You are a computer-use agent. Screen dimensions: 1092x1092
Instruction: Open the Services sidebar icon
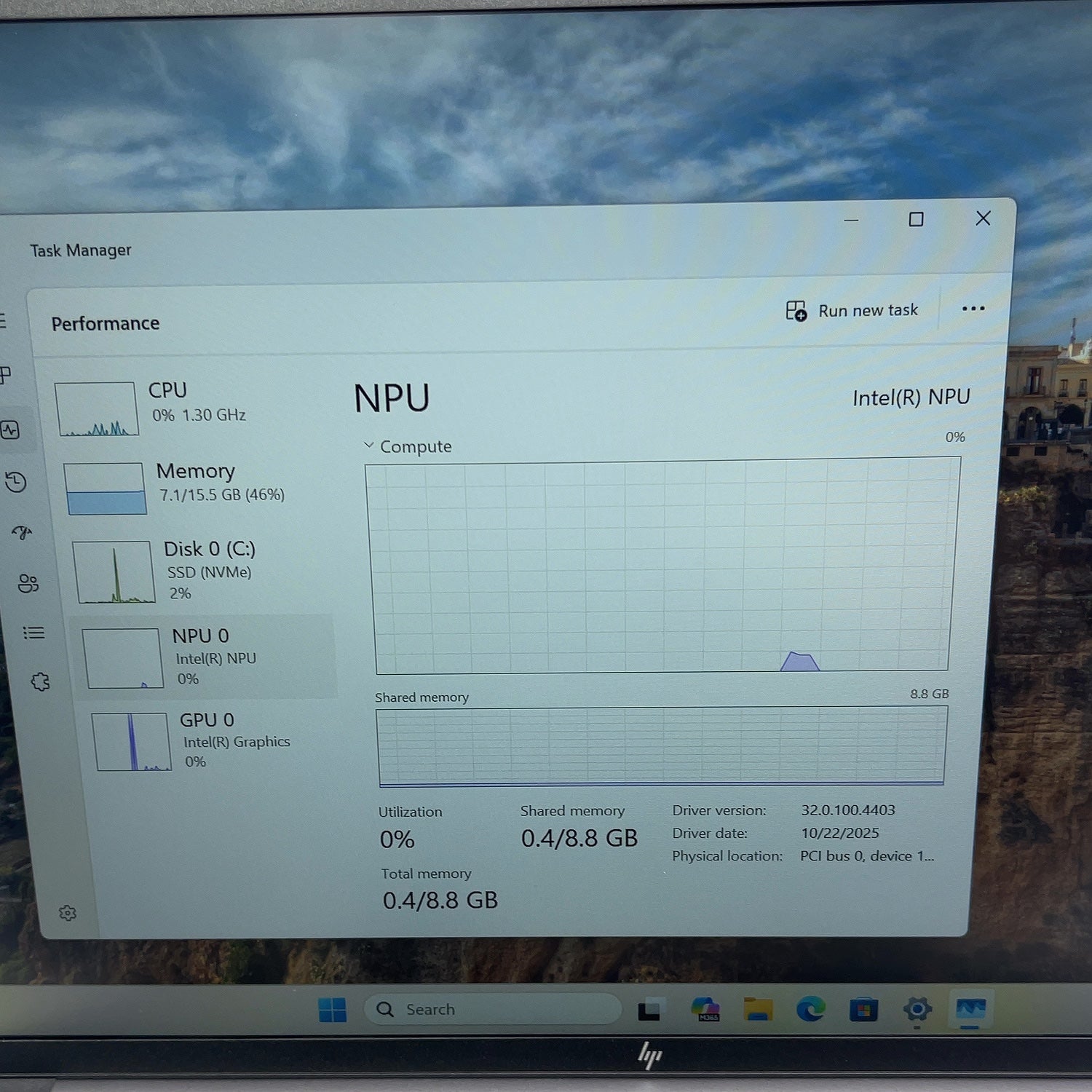[x=40, y=682]
